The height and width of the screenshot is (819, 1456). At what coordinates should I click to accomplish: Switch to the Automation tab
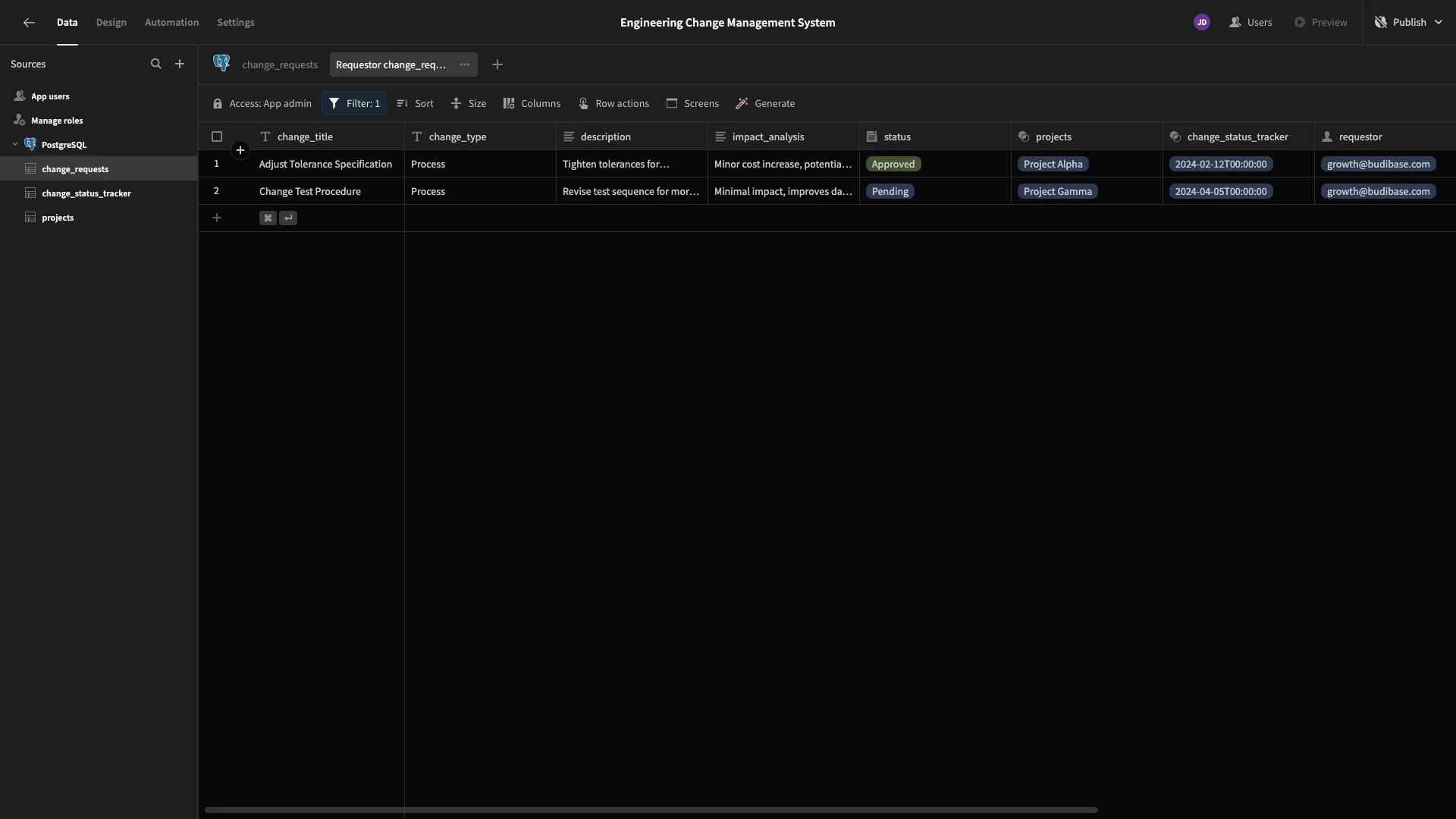point(171,23)
